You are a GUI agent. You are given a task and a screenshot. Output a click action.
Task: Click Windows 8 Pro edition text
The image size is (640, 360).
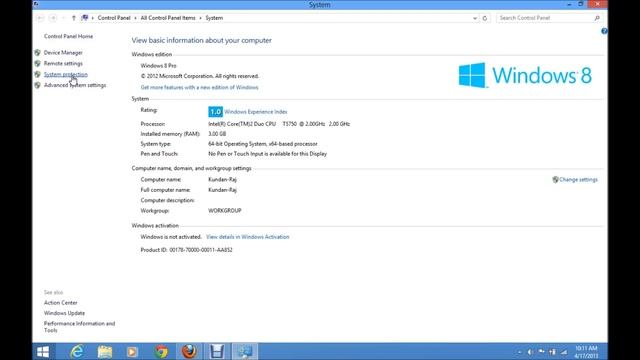[x=159, y=66]
